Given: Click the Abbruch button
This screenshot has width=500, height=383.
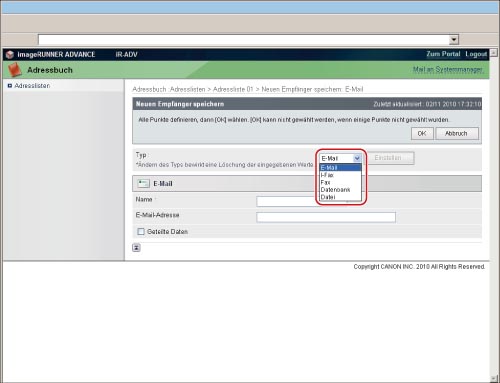Looking at the screenshot, I should (x=457, y=133).
